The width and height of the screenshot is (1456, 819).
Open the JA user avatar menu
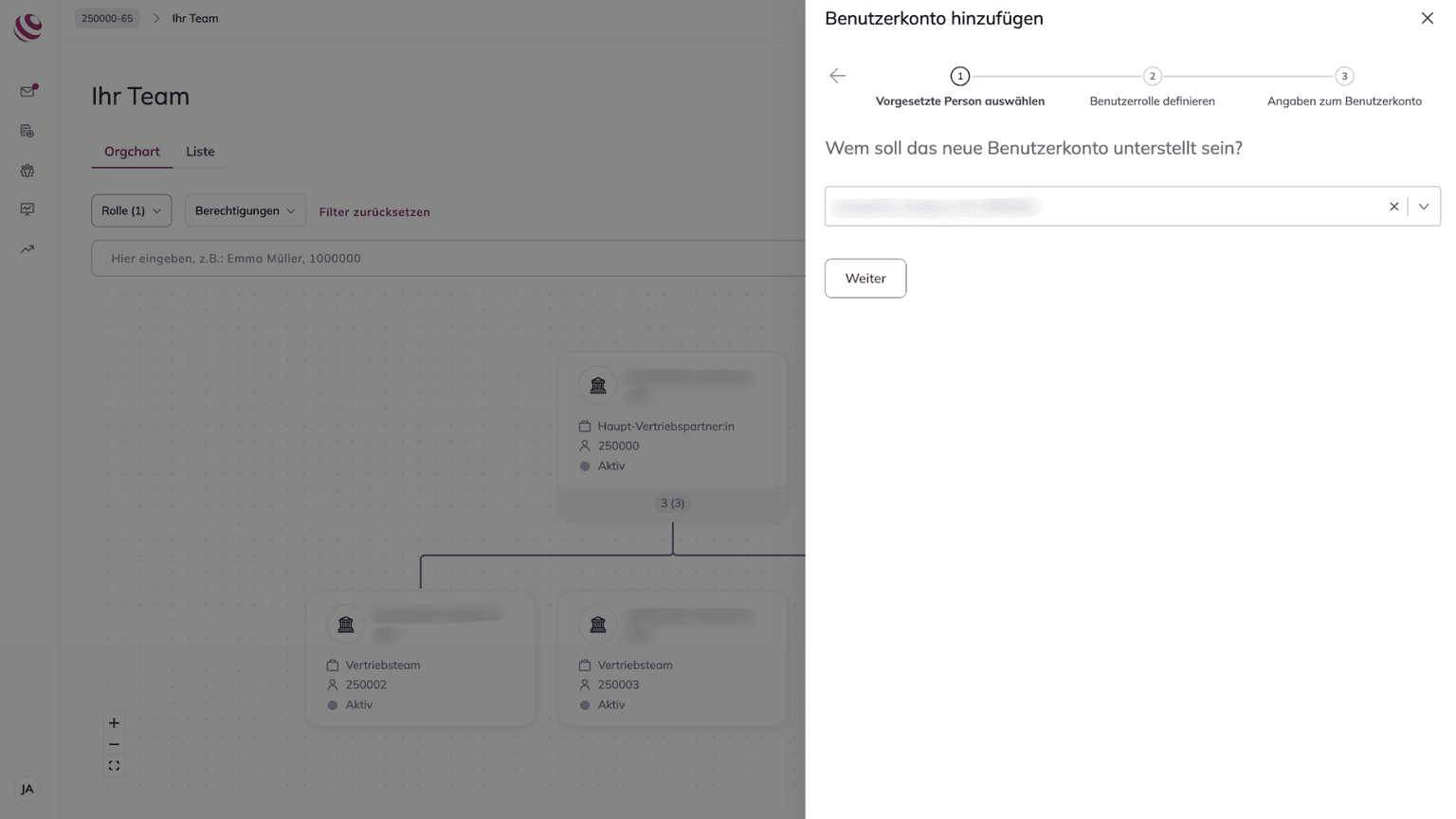(x=27, y=789)
